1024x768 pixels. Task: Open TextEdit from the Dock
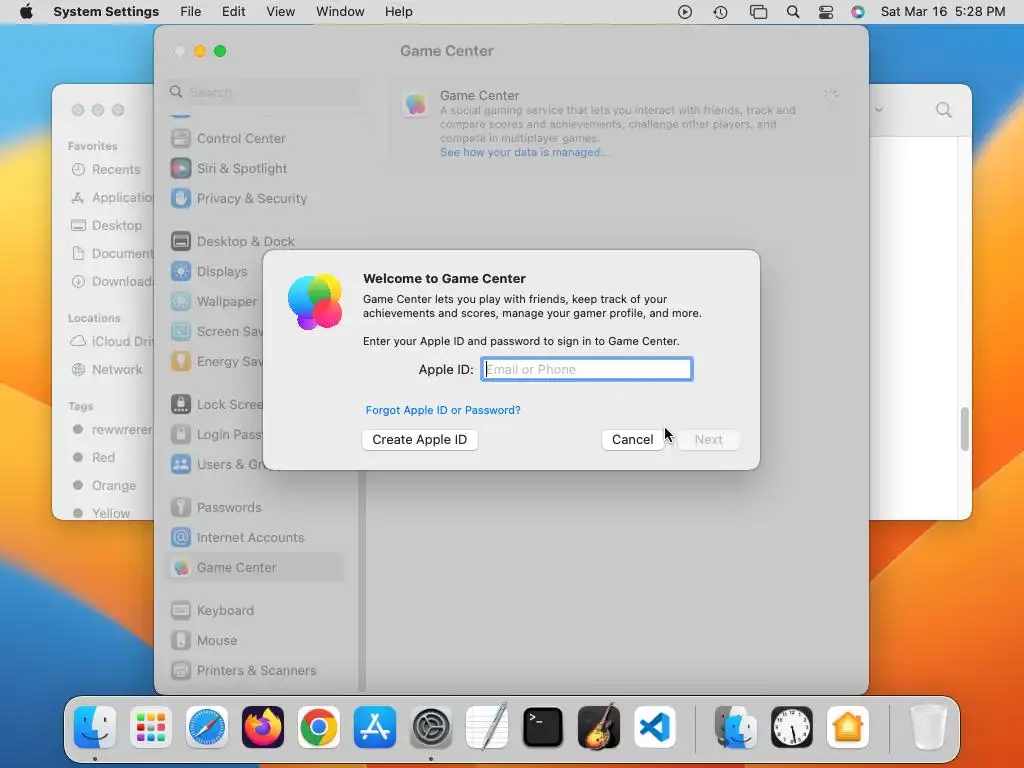tap(487, 726)
